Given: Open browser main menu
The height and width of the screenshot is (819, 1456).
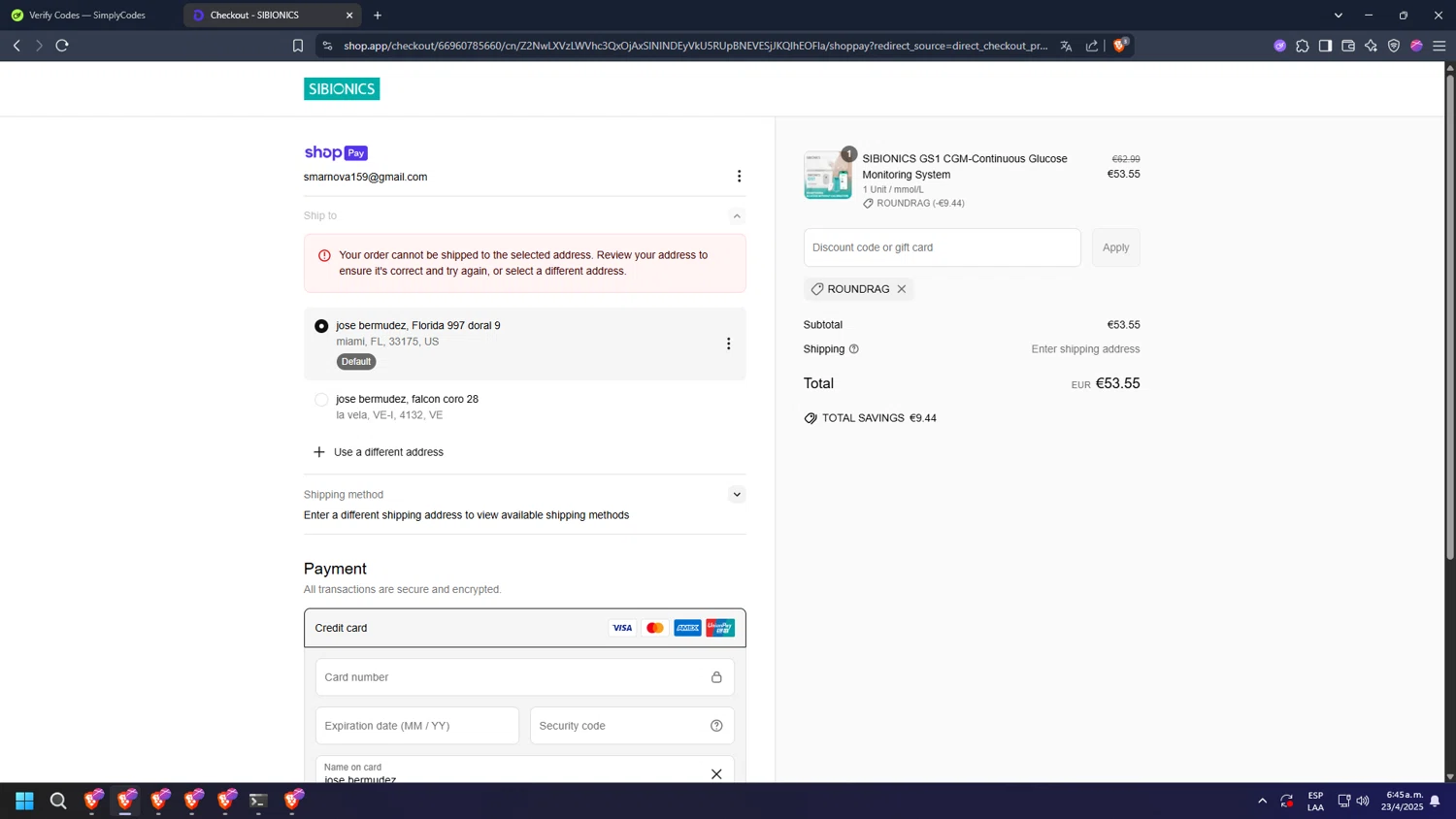Looking at the screenshot, I should click(x=1439, y=46).
